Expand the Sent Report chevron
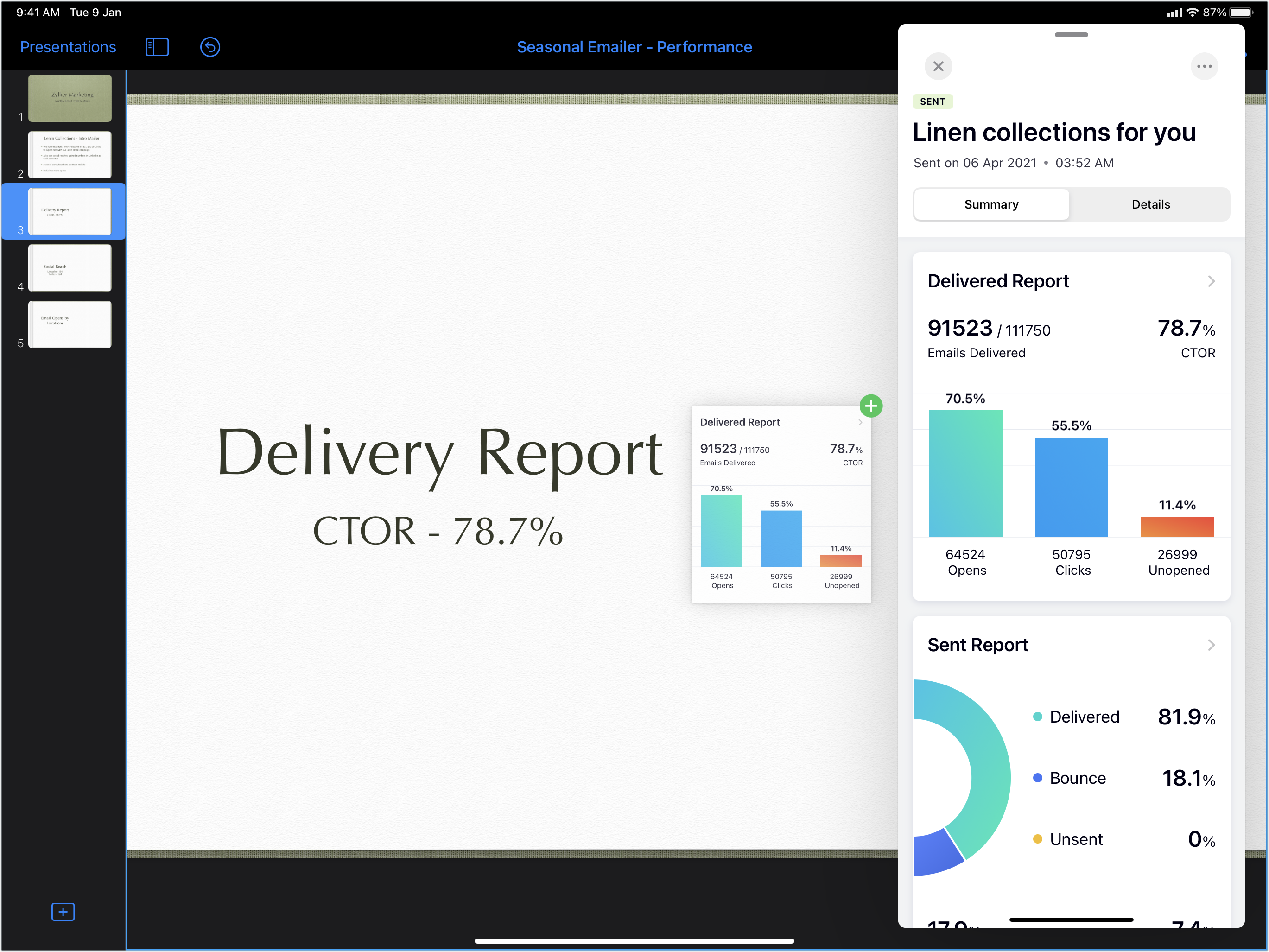Viewport: 1269px width, 952px height. (1211, 645)
